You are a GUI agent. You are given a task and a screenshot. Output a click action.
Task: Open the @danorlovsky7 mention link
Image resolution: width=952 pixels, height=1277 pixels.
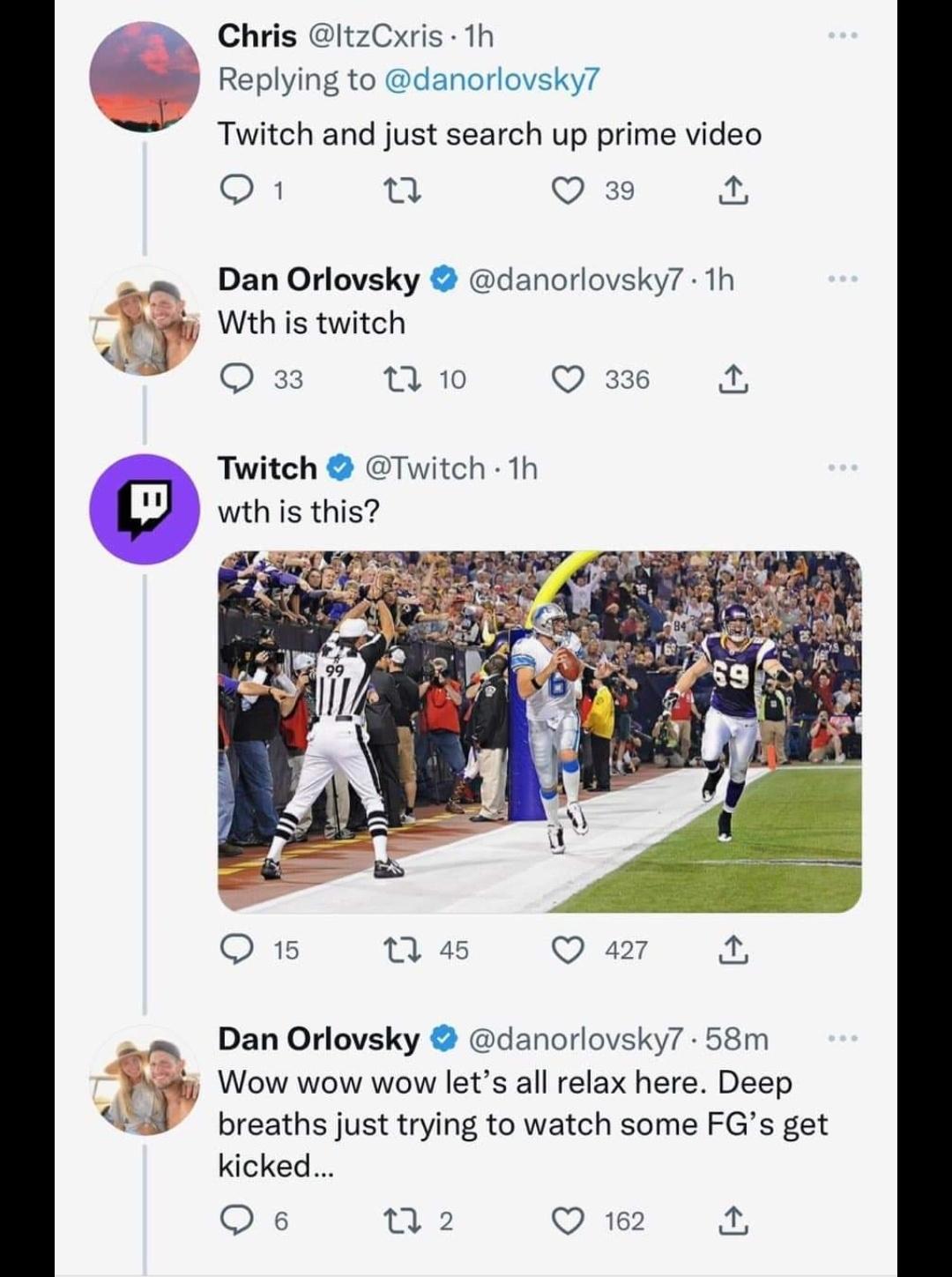(492, 80)
